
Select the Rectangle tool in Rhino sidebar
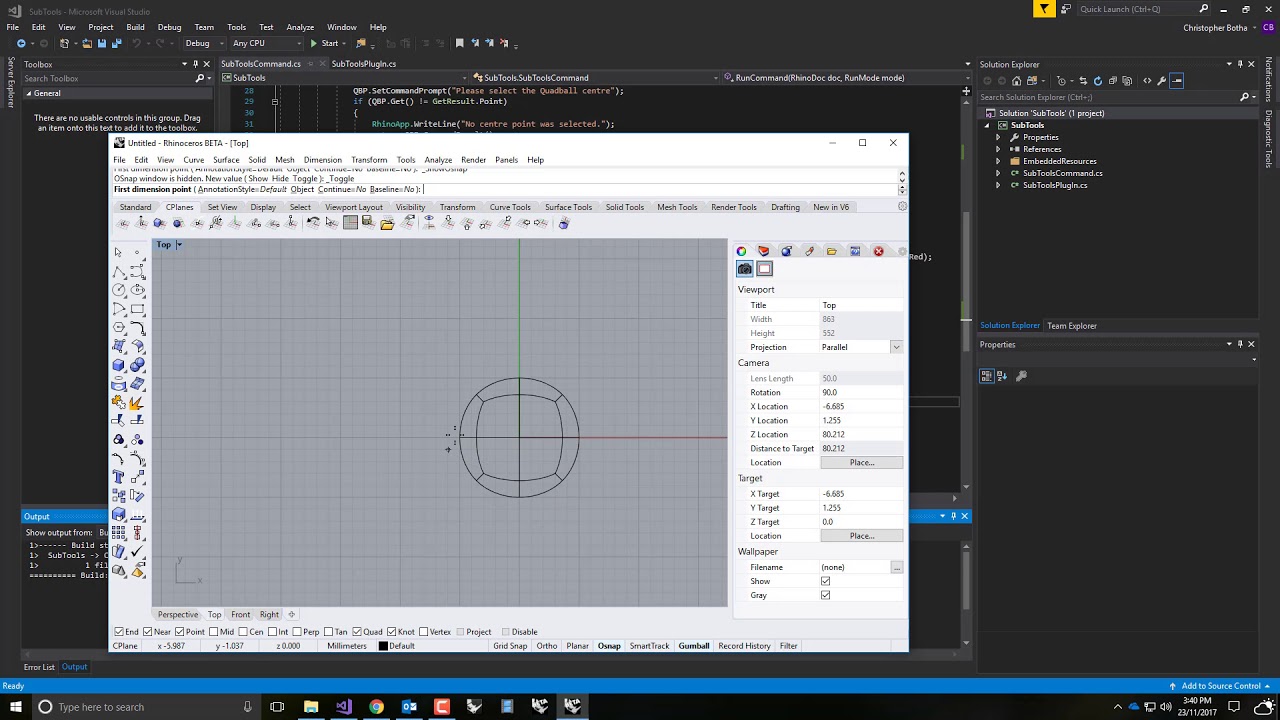138,309
